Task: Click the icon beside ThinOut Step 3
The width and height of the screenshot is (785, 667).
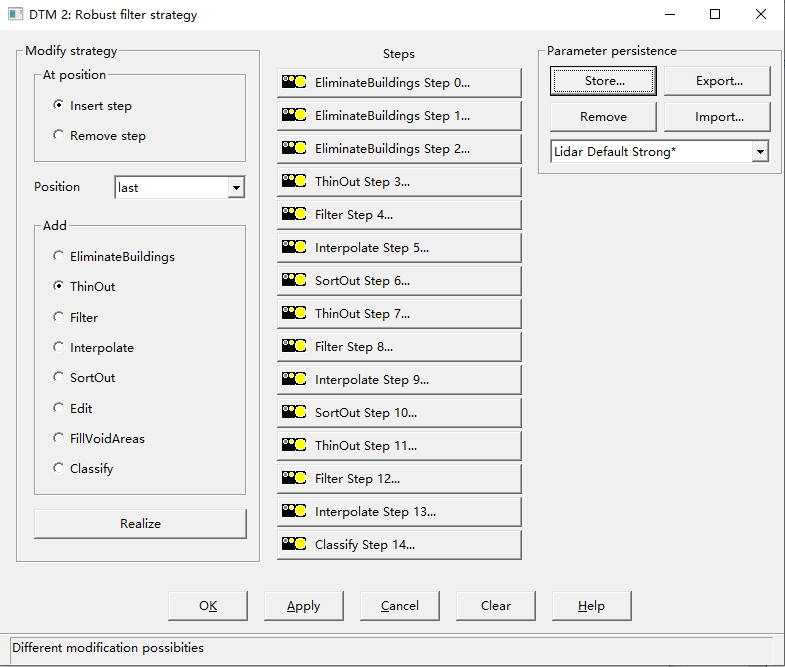Action: pos(294,182)
